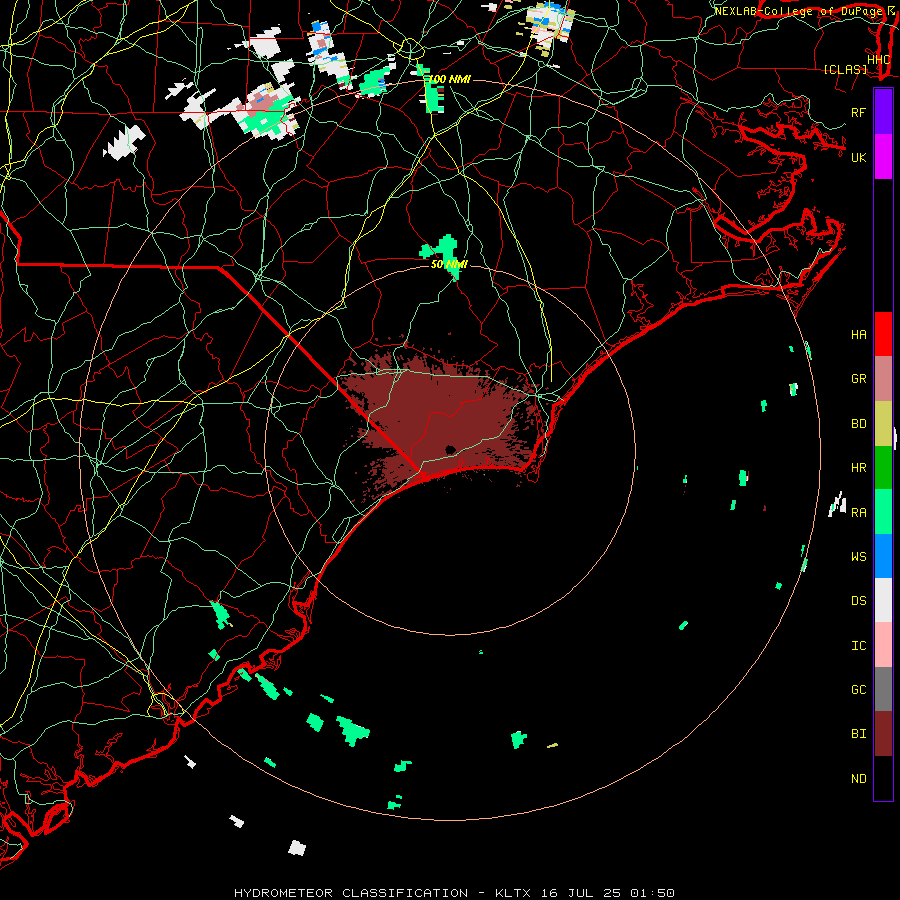This screenshot has width=900, height=900.
Task: Click the red HA legend swatch
Action: pyautogui.click(x=883, y=334)
